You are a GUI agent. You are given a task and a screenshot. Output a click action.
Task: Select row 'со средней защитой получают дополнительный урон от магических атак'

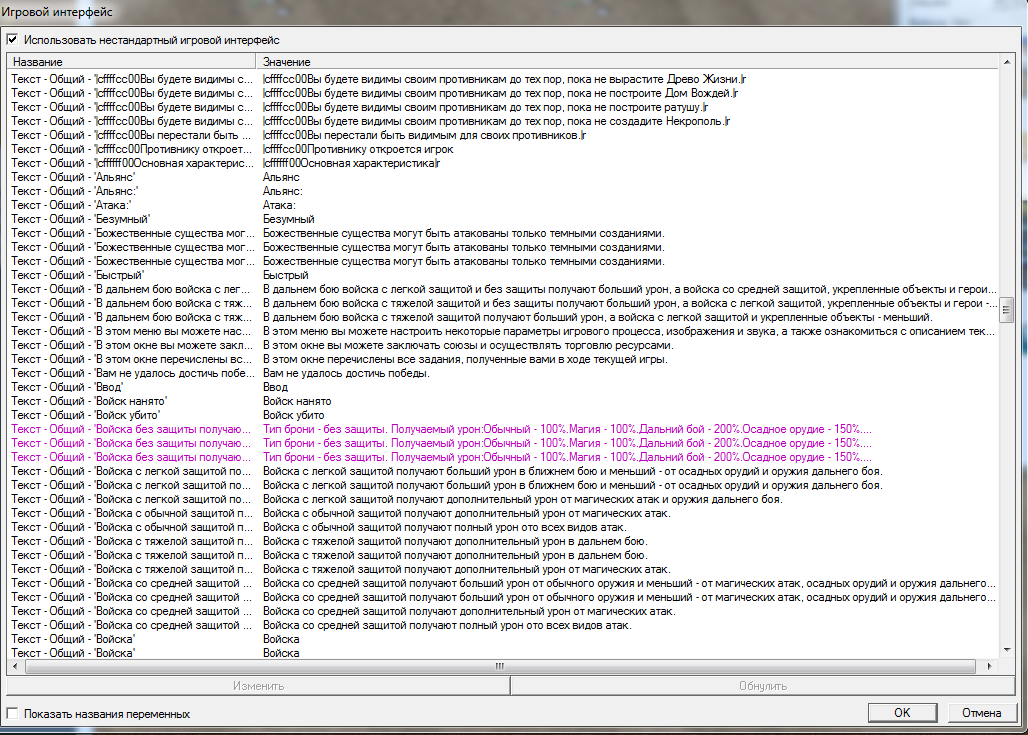503,611
